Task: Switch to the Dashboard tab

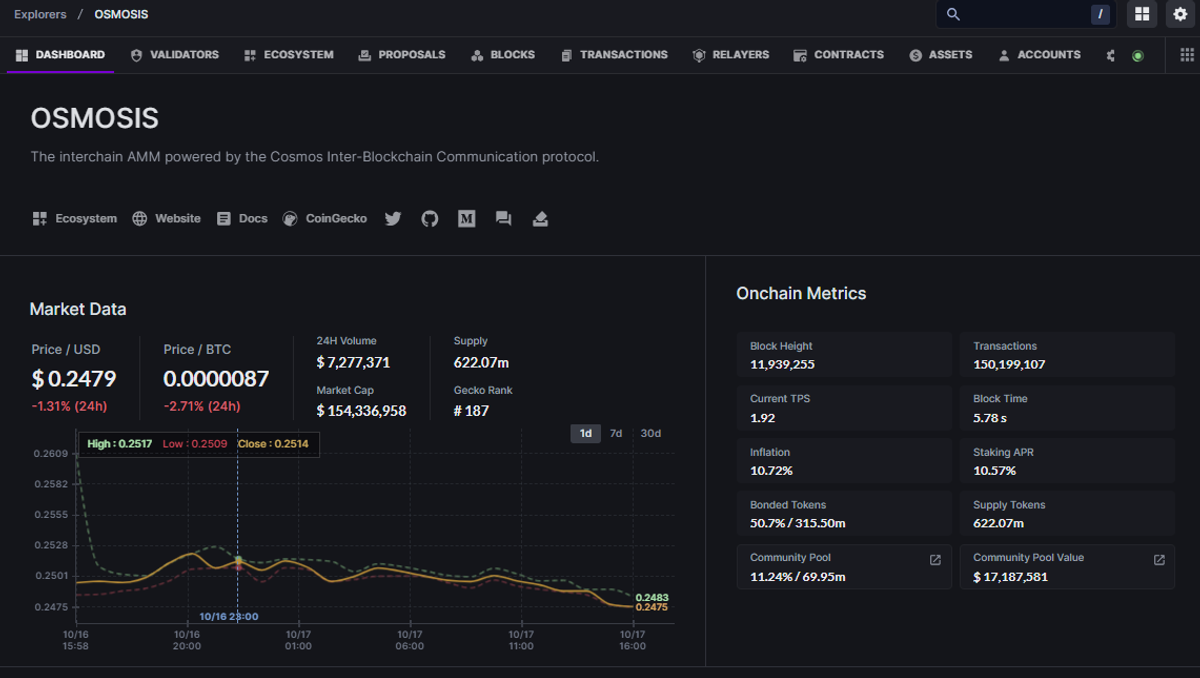Action: [60, 55]
